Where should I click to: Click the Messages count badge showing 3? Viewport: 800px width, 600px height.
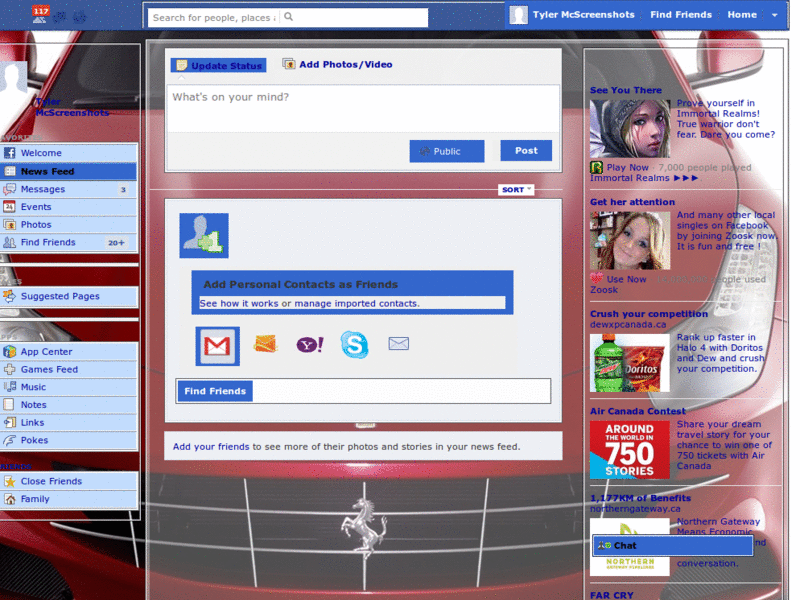(123, 190)
